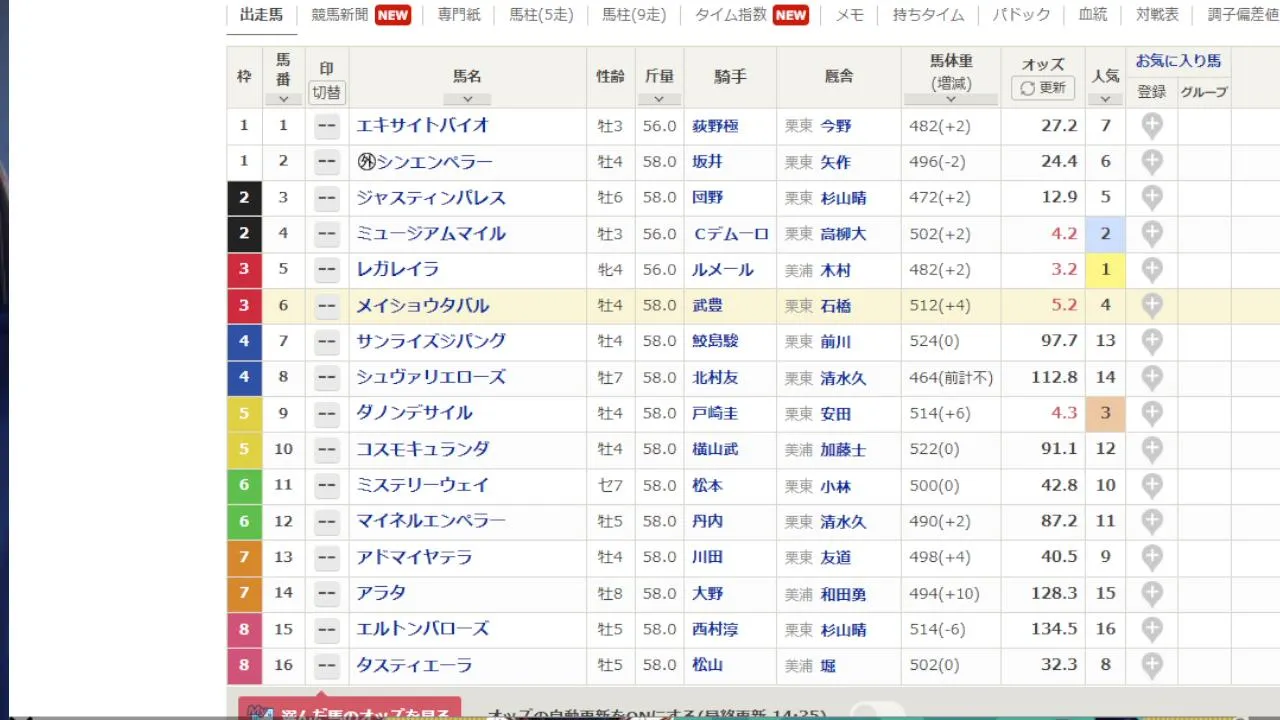Viewport: 1280px width, 720px height.
Task: Open jockey page for ルメール
Action: (x=723, y=270)
